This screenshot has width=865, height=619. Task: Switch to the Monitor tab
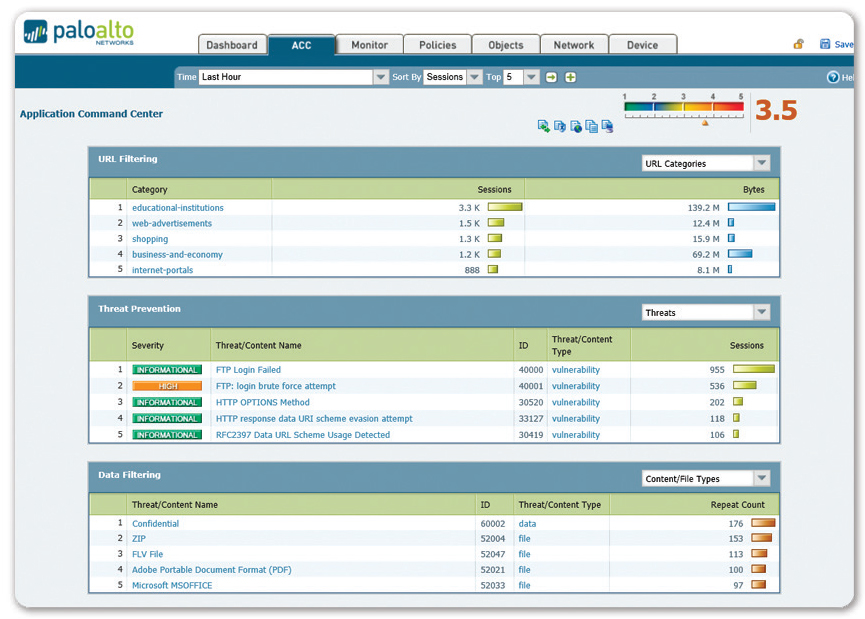(x=370, y=45)
